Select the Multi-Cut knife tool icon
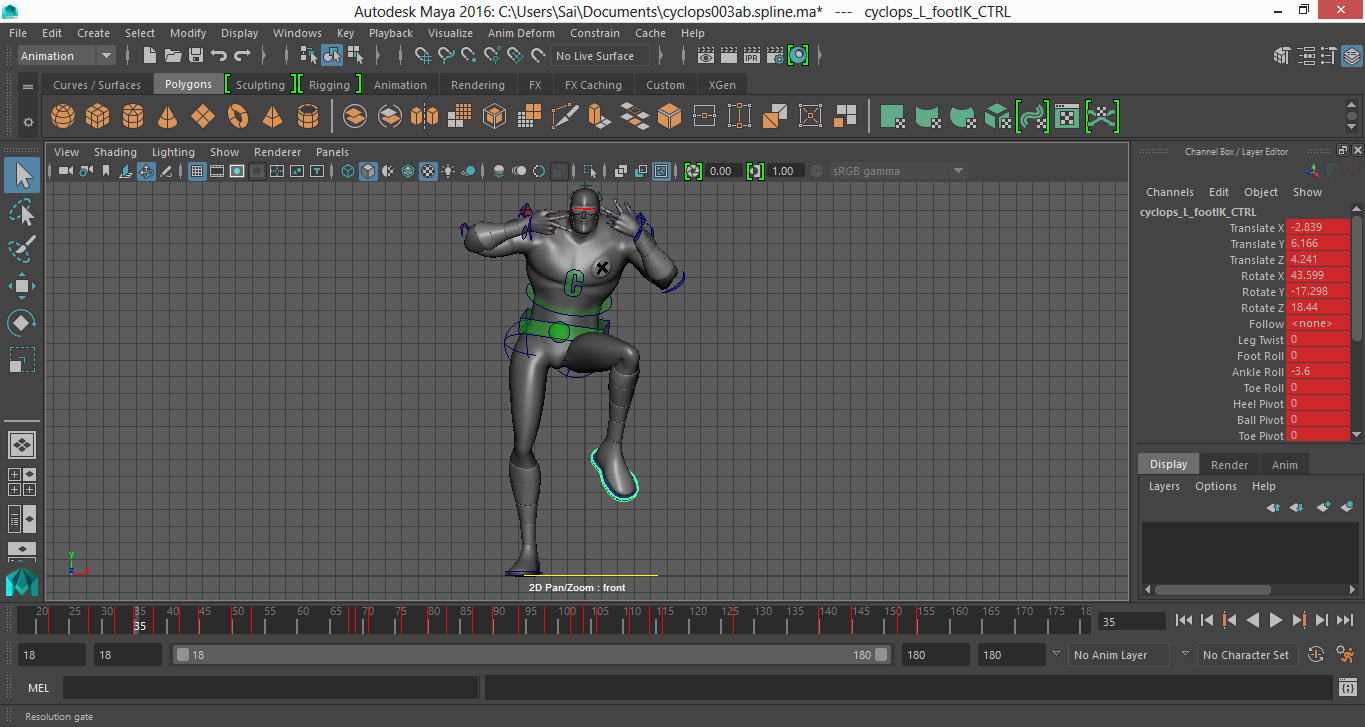 click(565, 117)
